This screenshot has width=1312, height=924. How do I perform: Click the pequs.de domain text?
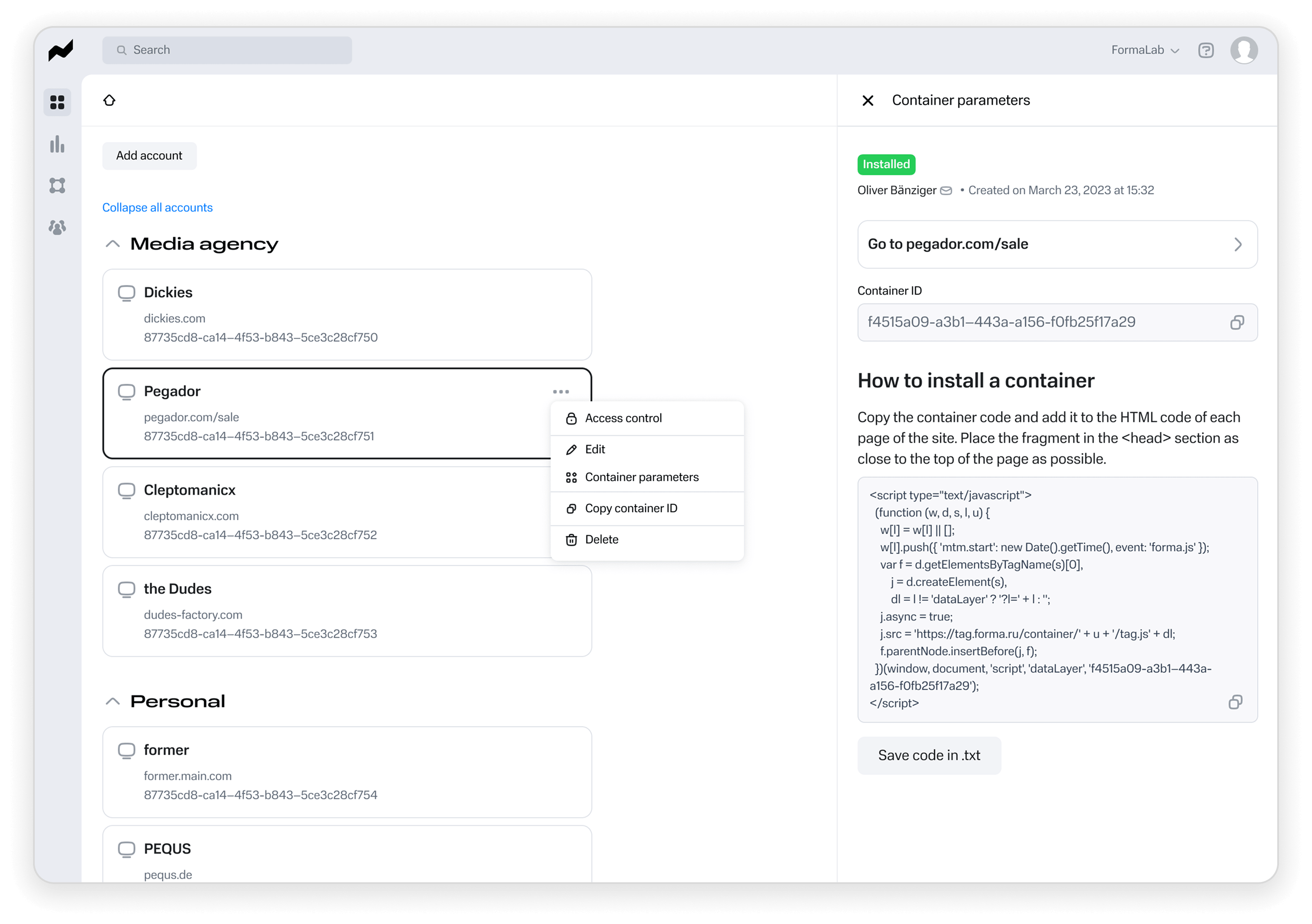pos(168,875)
